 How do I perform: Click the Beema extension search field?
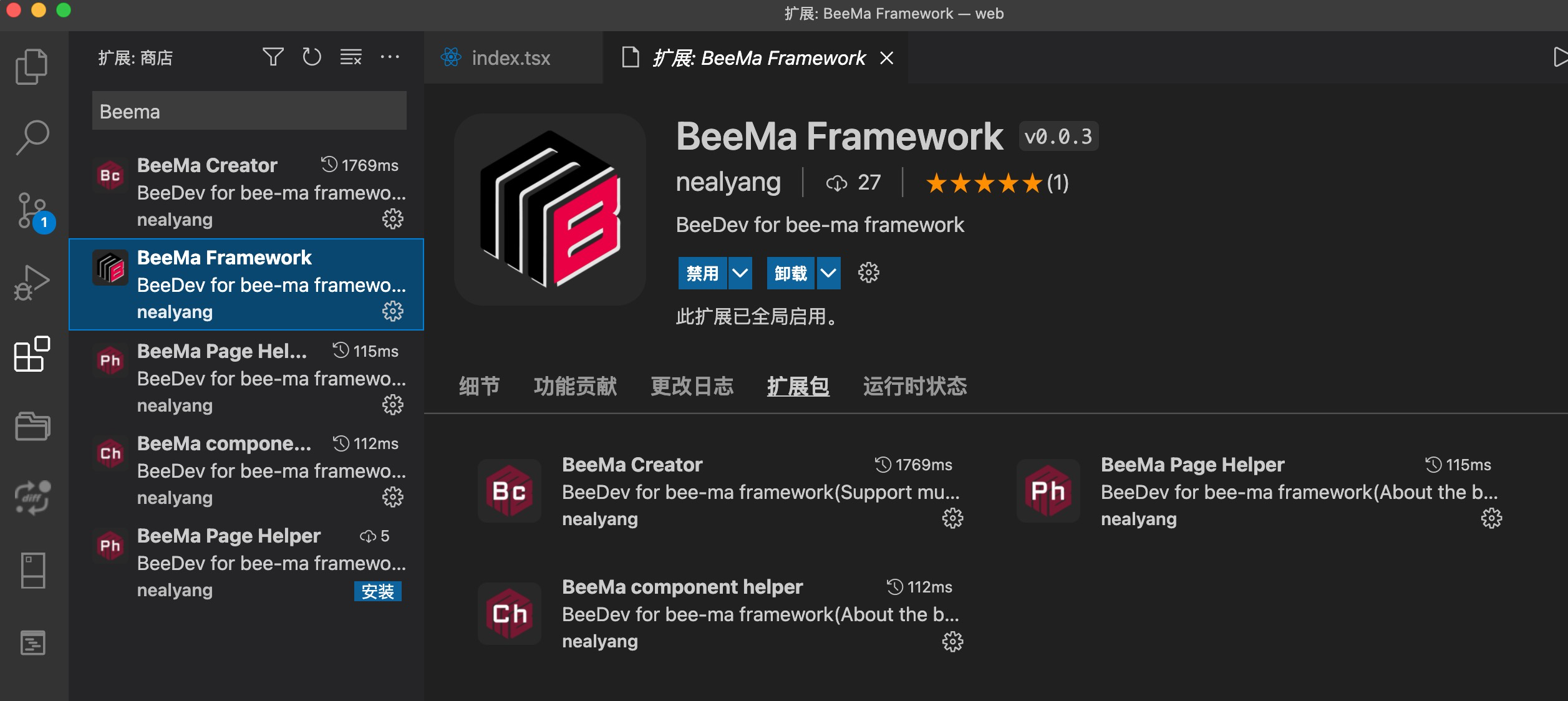coord(249,111)
